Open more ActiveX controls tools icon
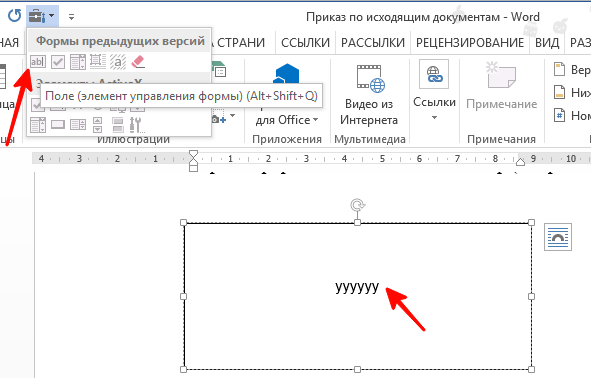591x378 pixels. [136, 125]
